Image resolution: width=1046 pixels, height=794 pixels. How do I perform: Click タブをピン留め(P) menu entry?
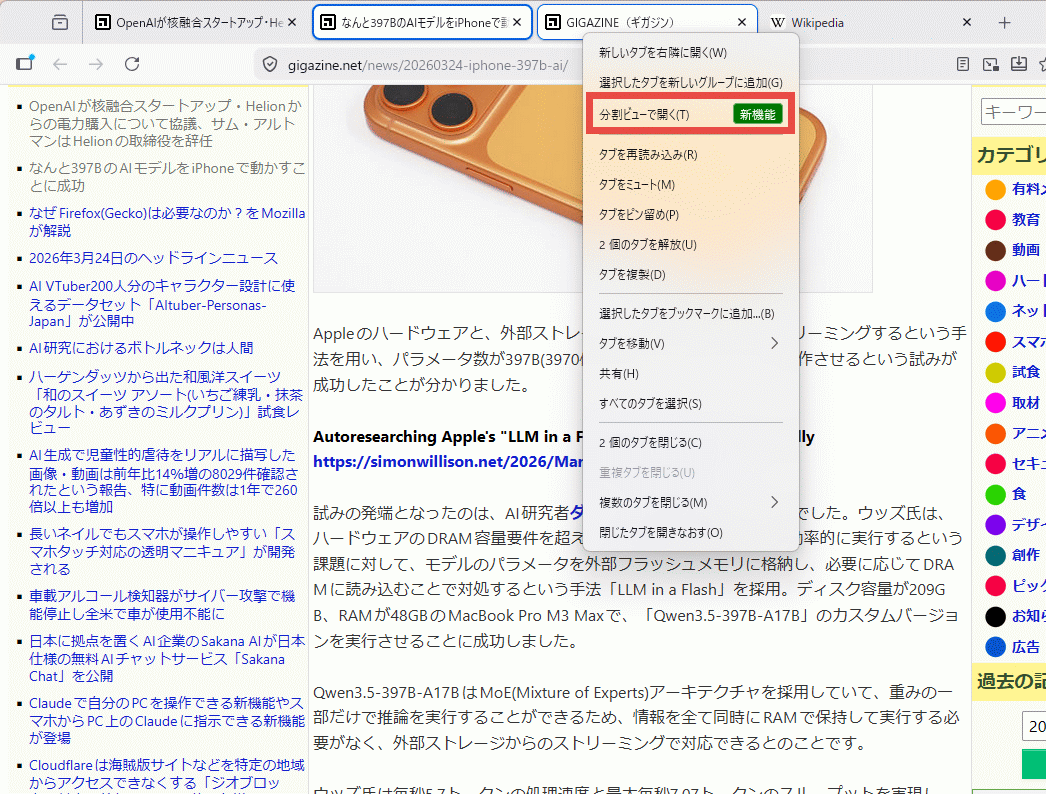coord(639,215)
